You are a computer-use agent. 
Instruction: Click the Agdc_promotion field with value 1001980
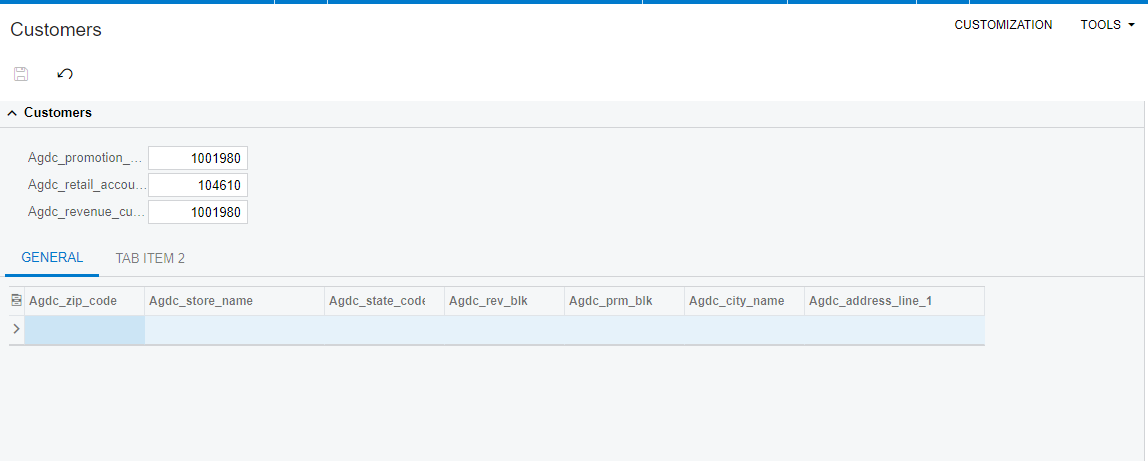198,158
